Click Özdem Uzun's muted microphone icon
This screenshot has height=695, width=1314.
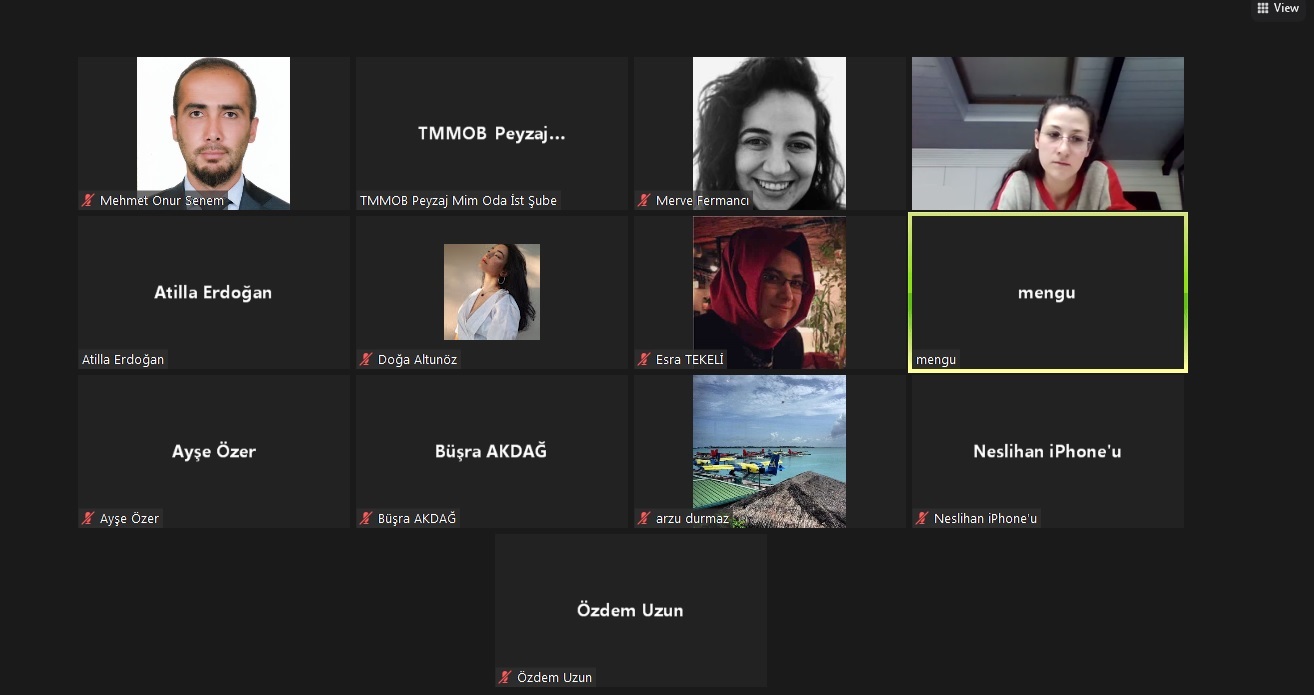tap(506, 678)
